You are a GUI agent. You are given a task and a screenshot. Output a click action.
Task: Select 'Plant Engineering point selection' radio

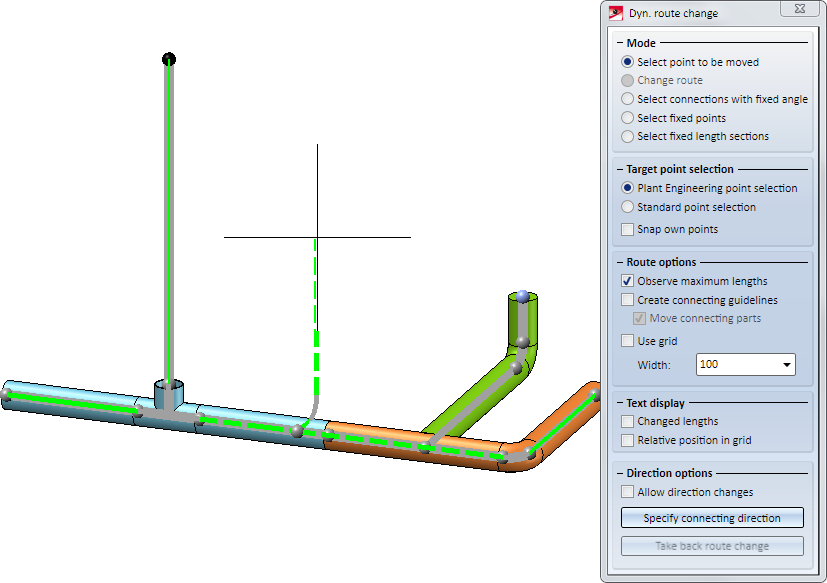coord(627,188)
